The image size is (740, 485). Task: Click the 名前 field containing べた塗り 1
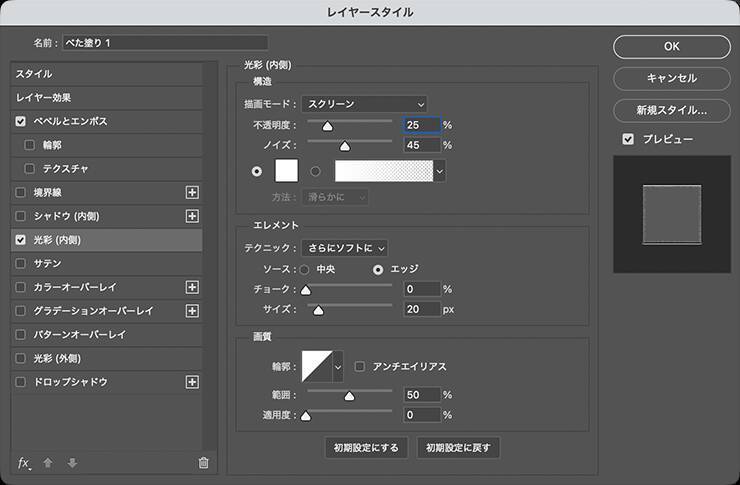click(165, 43)
